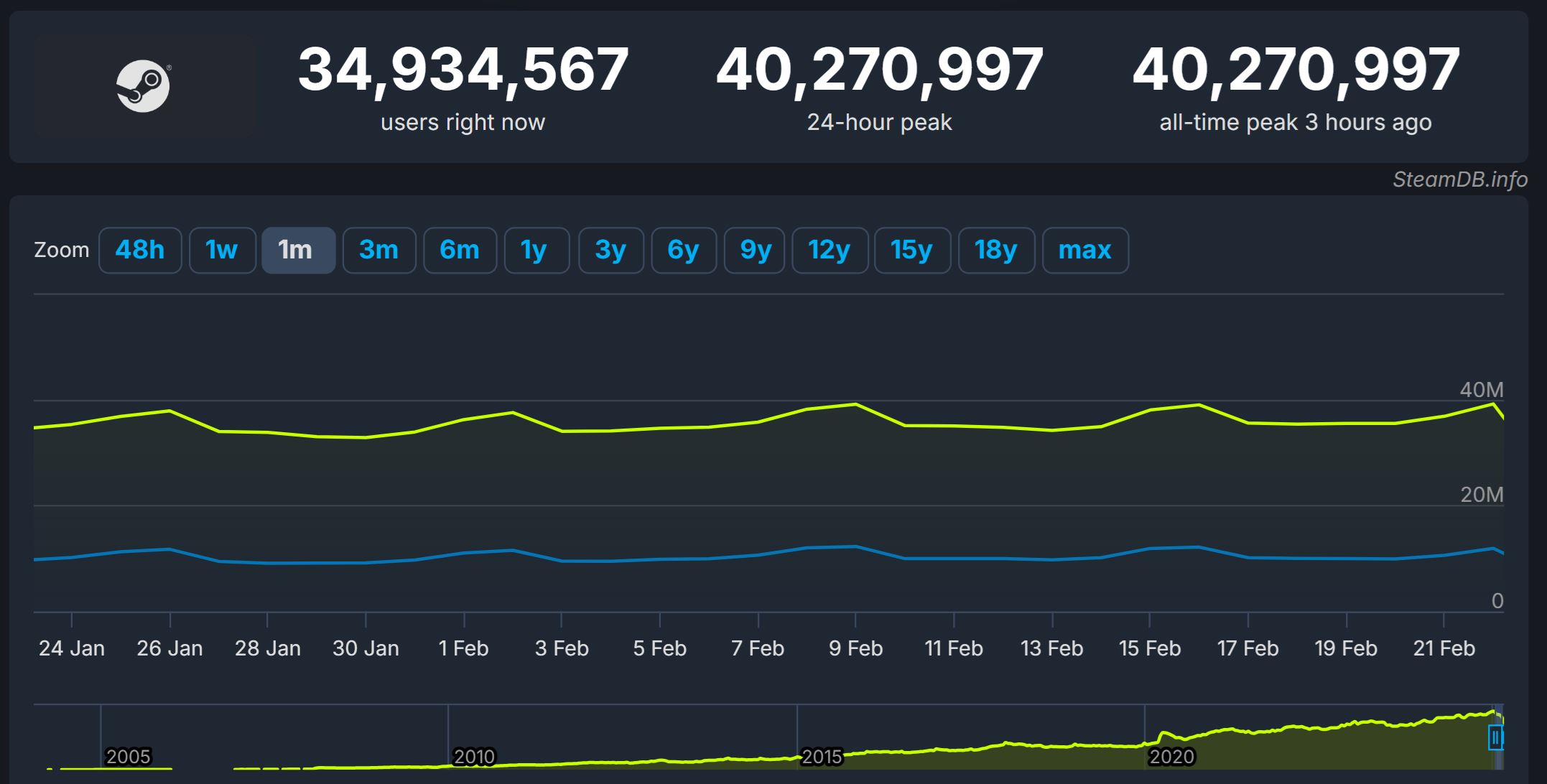This screenshot has height=784, width=1547.
Task: Click the navigator range handle near 2020s
Action: click(1495, 737)
